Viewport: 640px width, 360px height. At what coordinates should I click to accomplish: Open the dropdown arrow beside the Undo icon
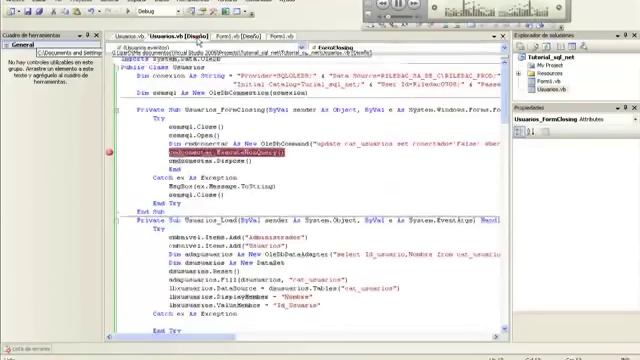tap(99, 11)
